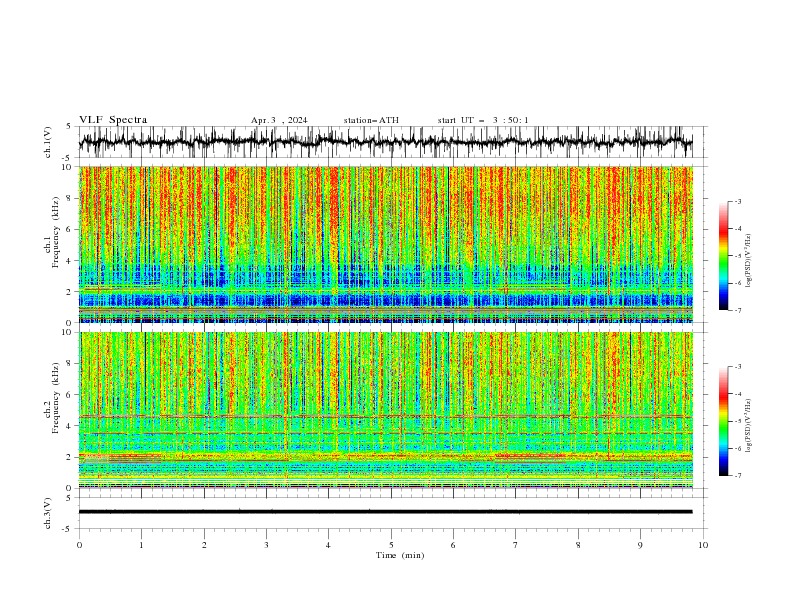Click time axis tick label '5'
The image size is (792, 612).
coord(391,545)
